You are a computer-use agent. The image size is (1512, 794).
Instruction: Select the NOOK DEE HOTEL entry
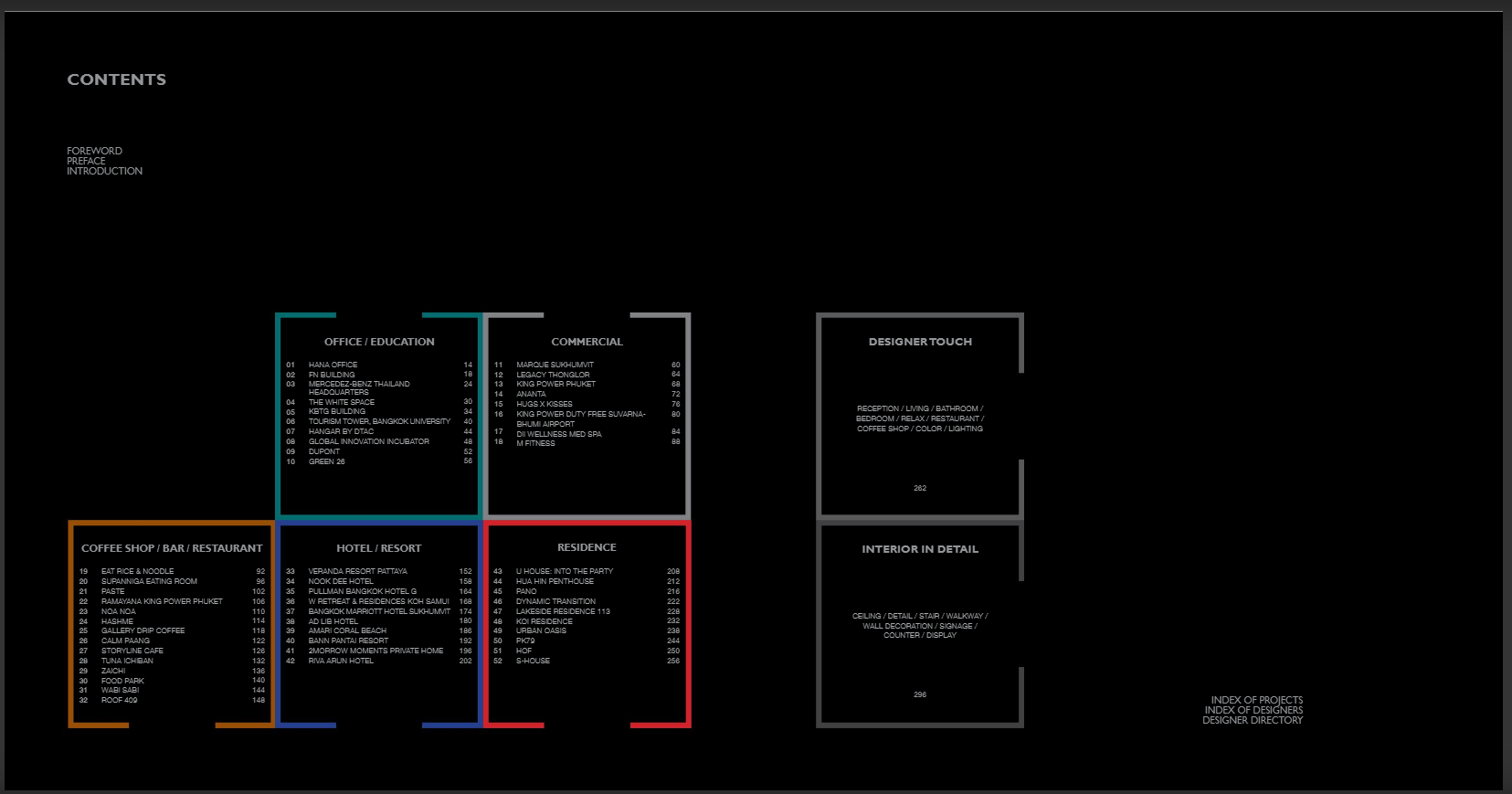coord(341,581)
